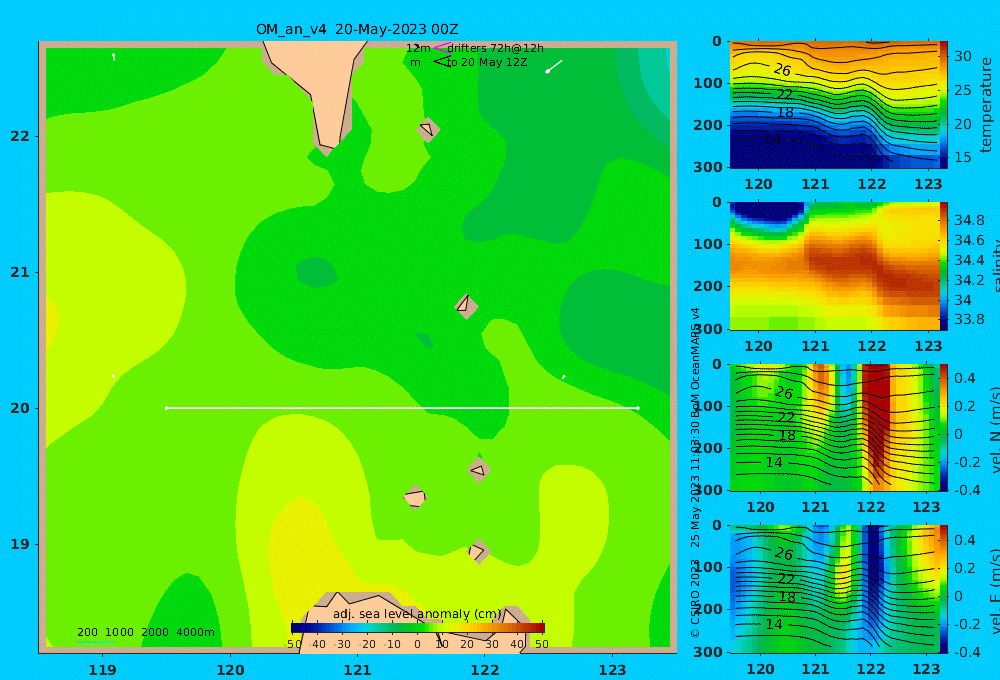Screen dimensions: 1000x680
Task: Click the vertical CSIRO BoM OceanMAPS copyright text
Action: point(696,472)
